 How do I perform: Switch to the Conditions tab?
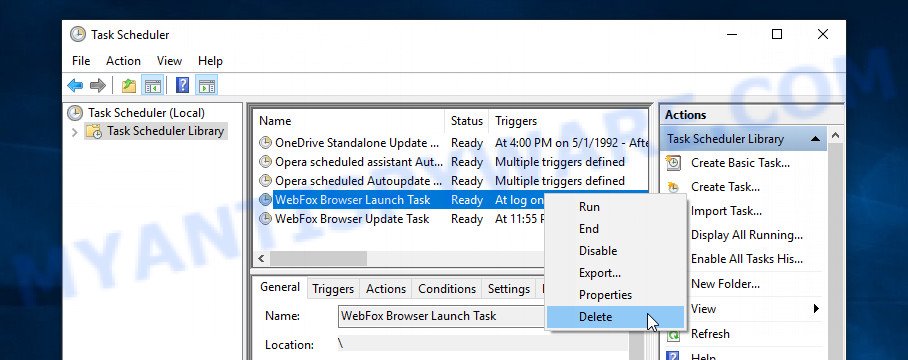pos(447,289)
